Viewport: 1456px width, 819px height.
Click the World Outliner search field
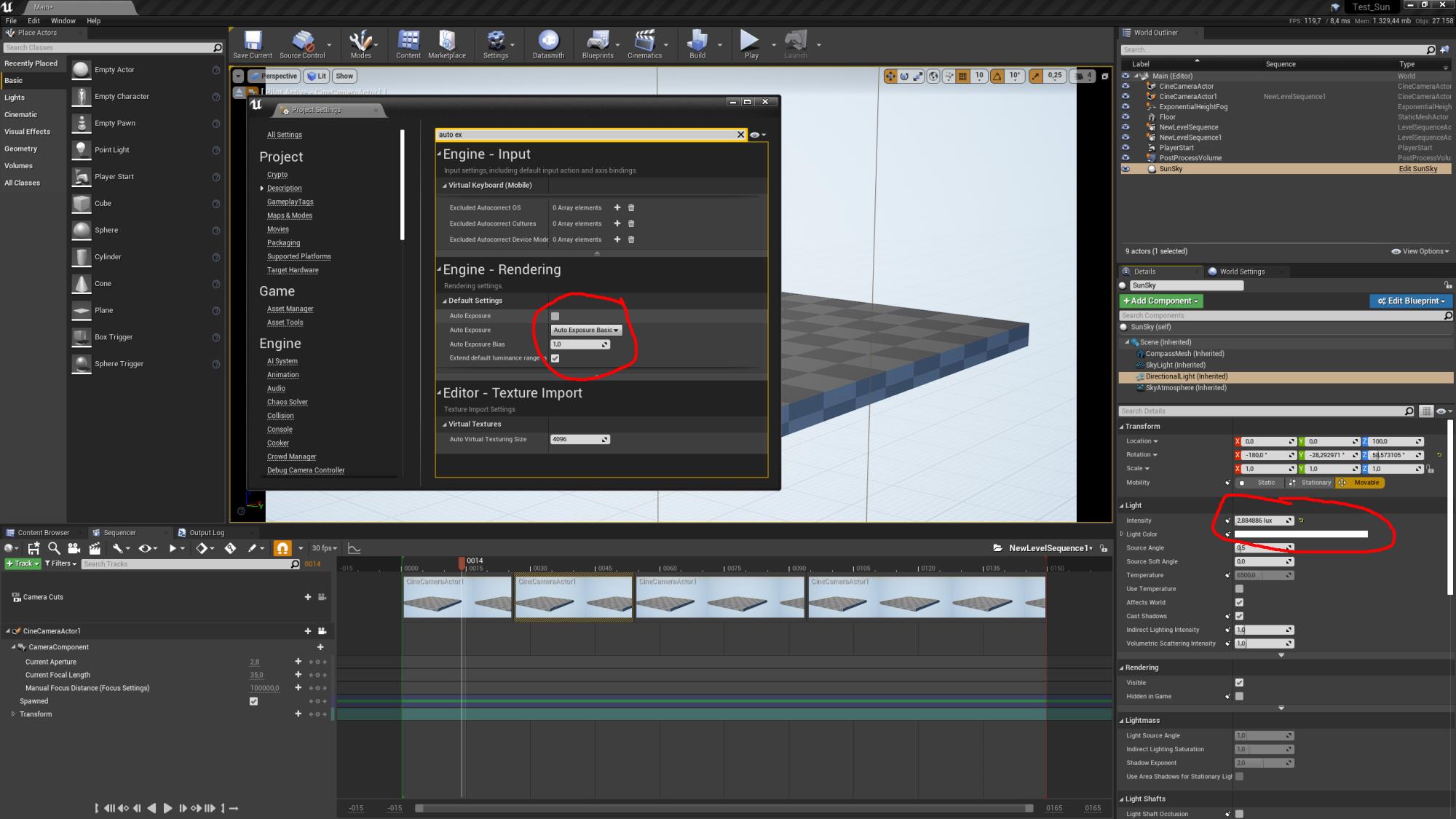point(1278,50)
